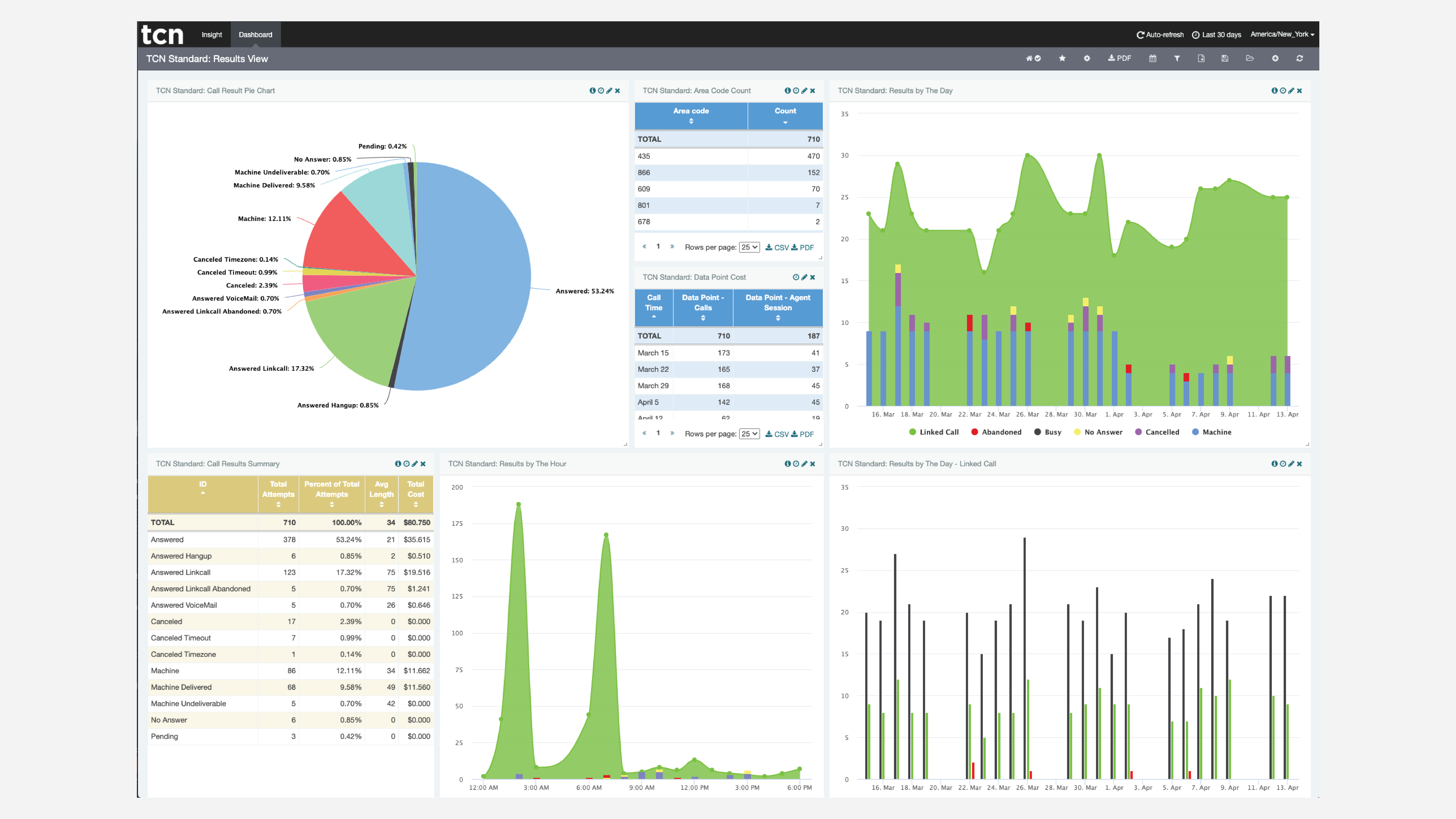The width and height of the screenshot is (1456, 819).
Task: Open the America/New_York timezone dropdown
Action: pos(1282,34)
